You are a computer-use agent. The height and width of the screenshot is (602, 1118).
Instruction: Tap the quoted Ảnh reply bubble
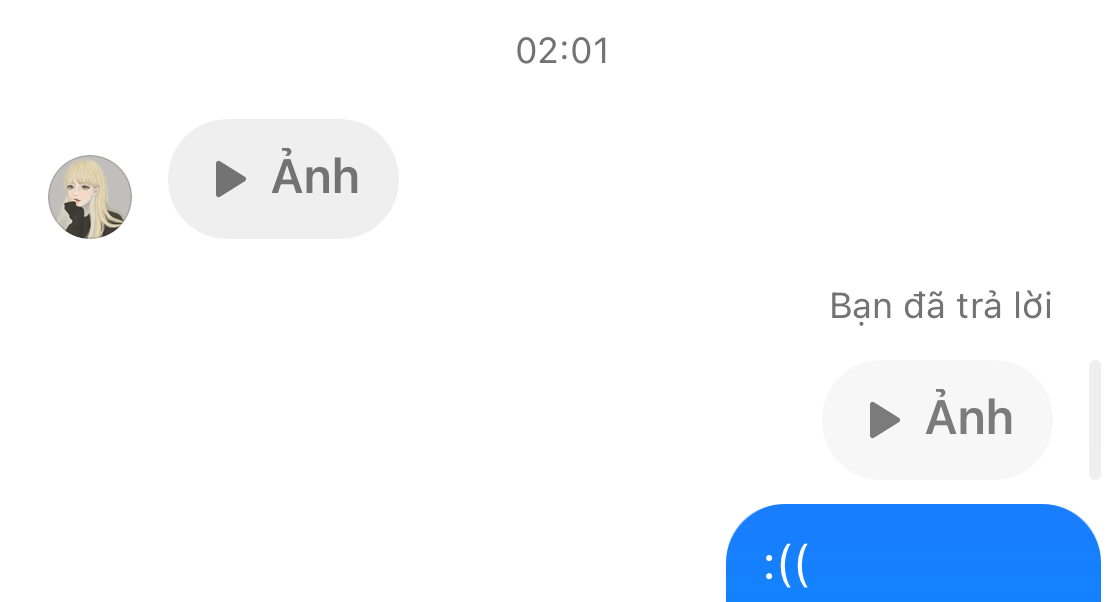937,419
